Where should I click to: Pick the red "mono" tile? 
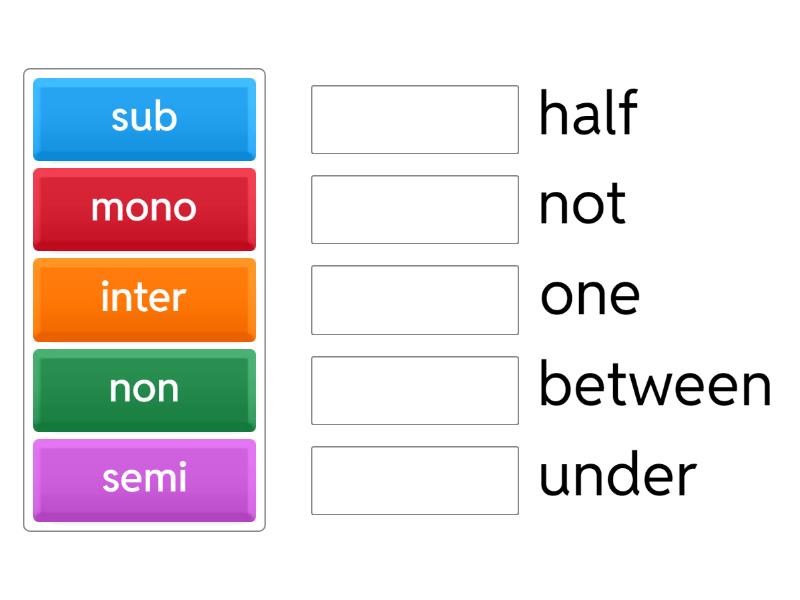point(144,209)
